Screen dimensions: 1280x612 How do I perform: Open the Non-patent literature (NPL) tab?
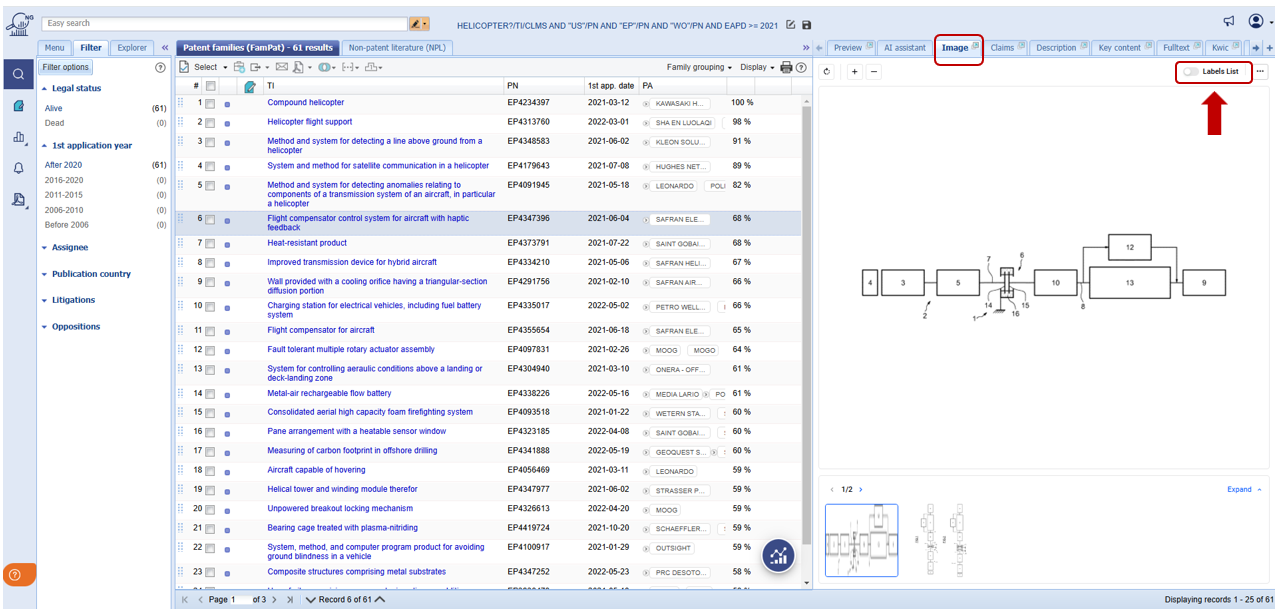point(397,47)
